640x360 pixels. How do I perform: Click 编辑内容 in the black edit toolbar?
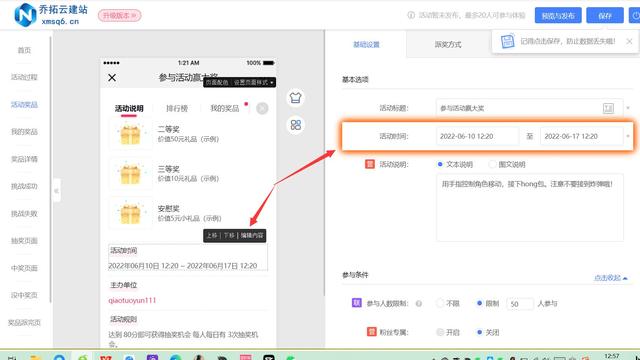[x=251, y=236]
